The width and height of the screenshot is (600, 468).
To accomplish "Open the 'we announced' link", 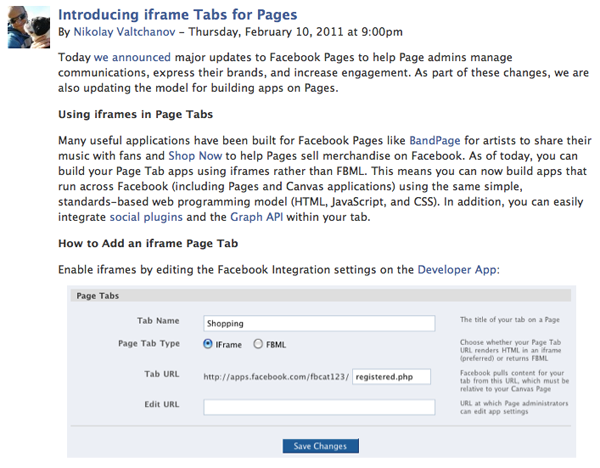I will point(133,57).
